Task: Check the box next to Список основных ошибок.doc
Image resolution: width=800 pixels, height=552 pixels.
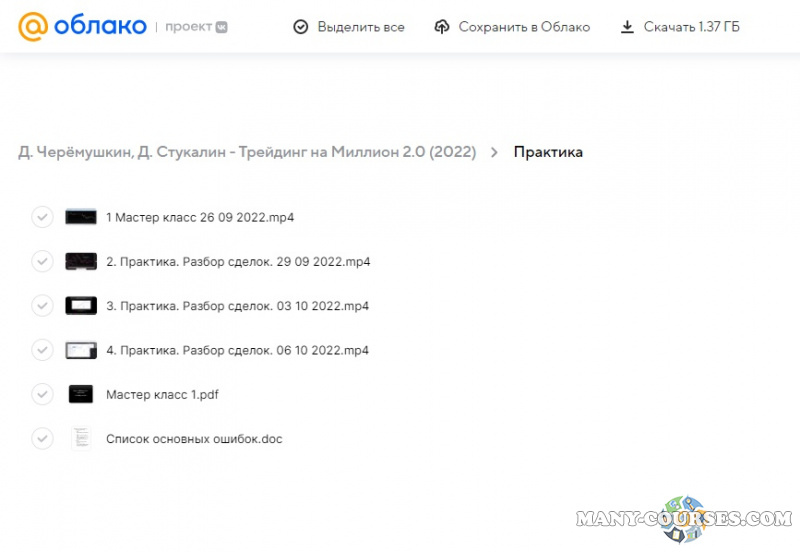Action: 42,438
